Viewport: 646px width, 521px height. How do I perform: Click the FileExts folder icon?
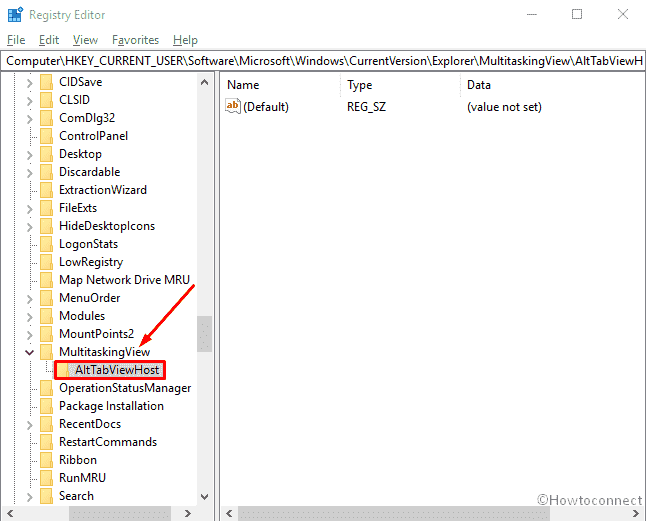[x=47, y=208]
